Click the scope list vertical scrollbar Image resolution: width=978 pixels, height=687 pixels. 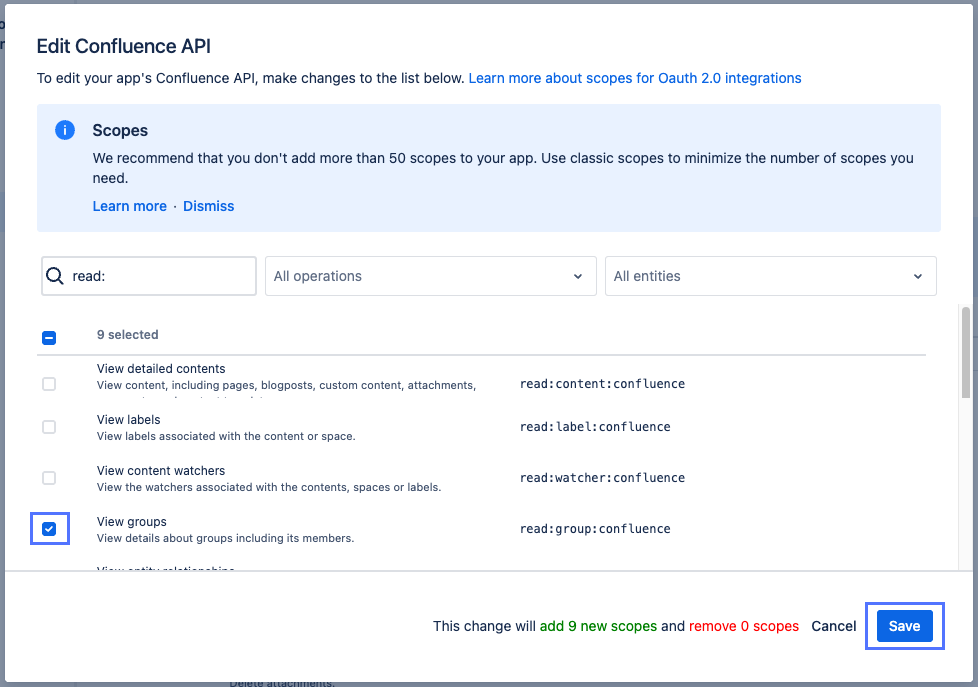point(966,353)
